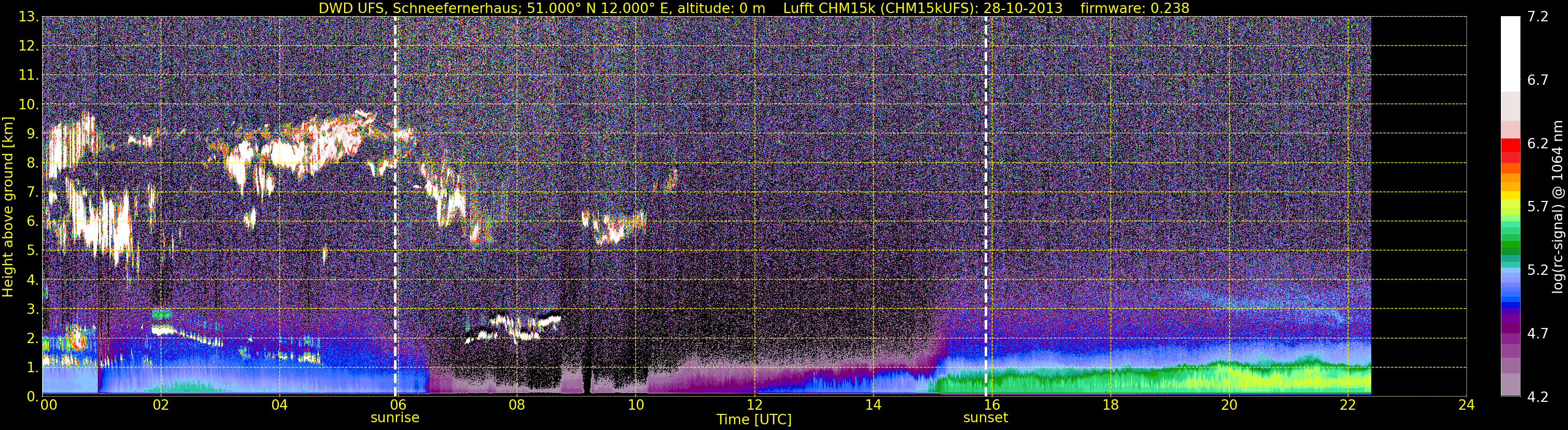Image resolution: width=1568 pixels, height=430 pixels.
Task: Click time axis tick label '20'
Action: pyautogui.click(x=1229, y=405)
